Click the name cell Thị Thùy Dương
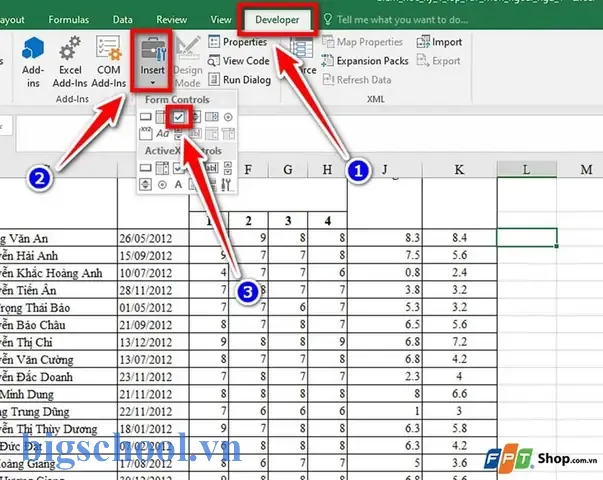The image size is (603, 480). (58, 428)
